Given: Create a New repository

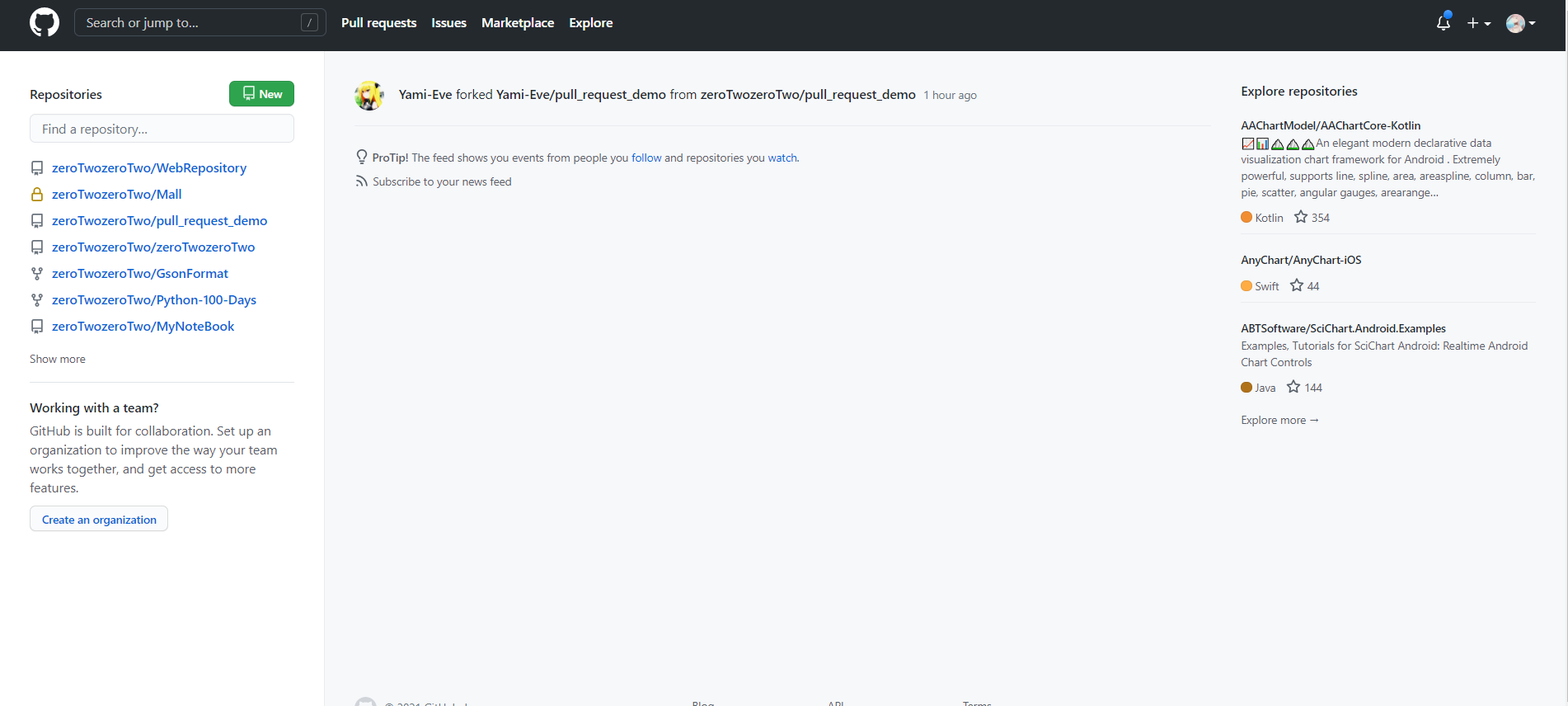Looking at the screenshot, I should click(x=261, y=94).
